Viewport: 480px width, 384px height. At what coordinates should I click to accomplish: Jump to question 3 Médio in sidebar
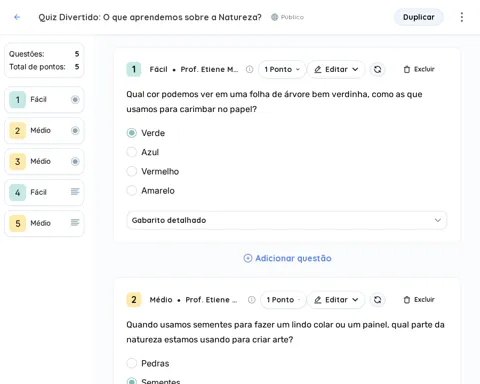tap(44, 161)
